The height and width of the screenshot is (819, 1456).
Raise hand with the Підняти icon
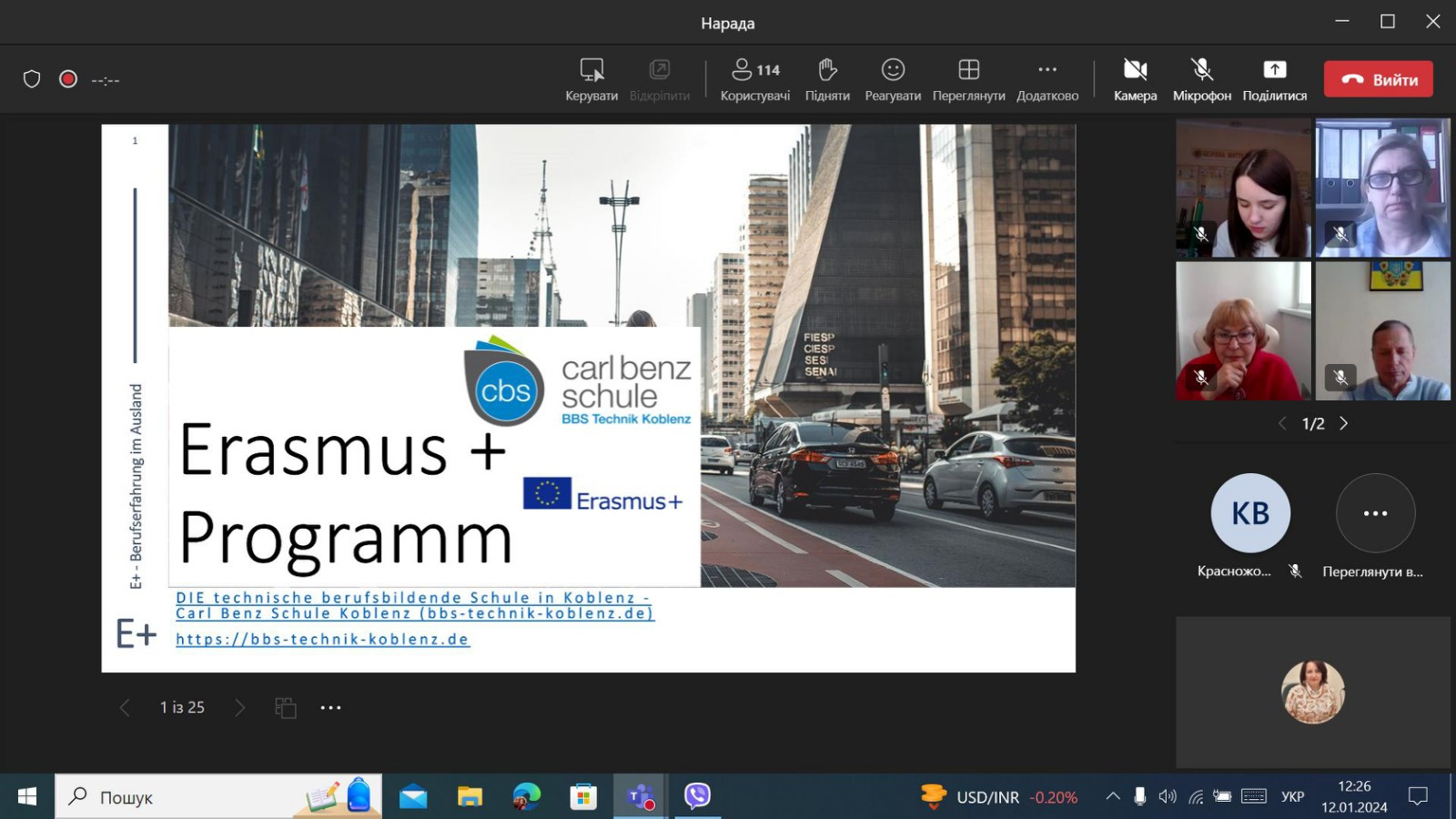[x=827, y=71]
